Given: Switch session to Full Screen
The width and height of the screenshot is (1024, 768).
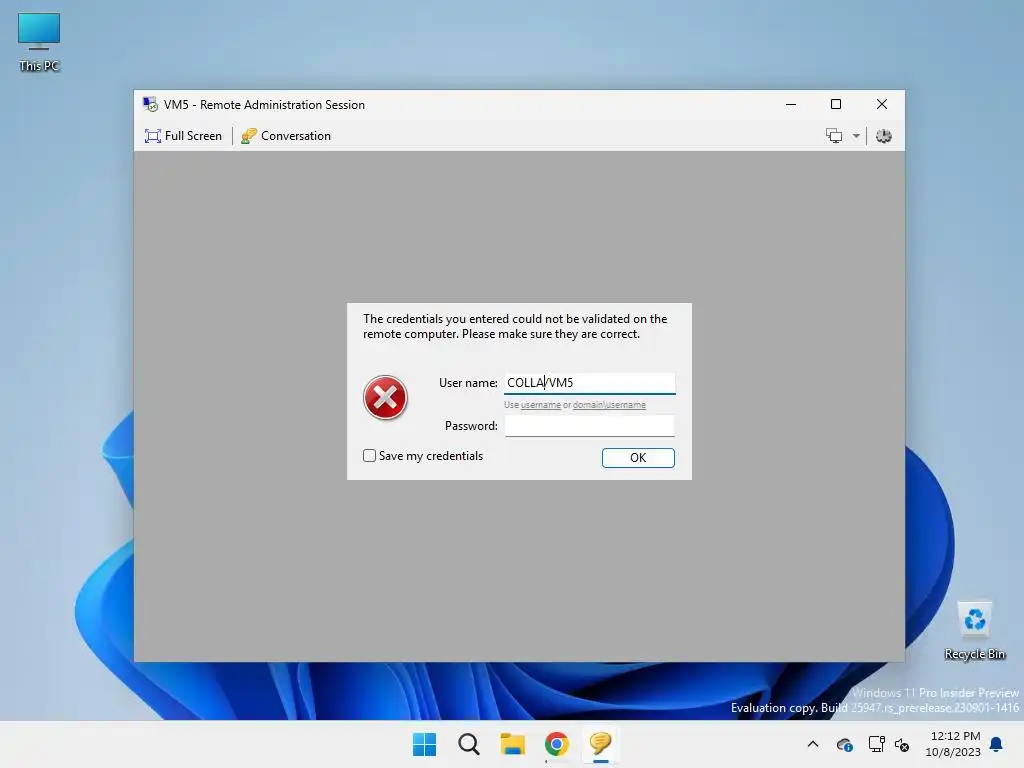Looking at the screenshot, I should click(x=184, y=136).
